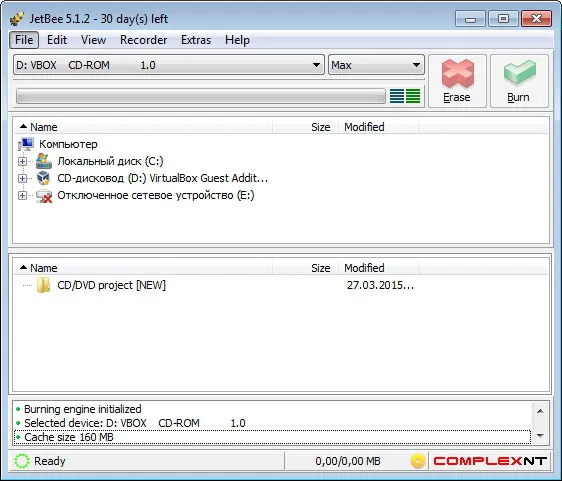Click the Erase disc red X icon
This screenshot has width=562, height=481.
(457, 74)
